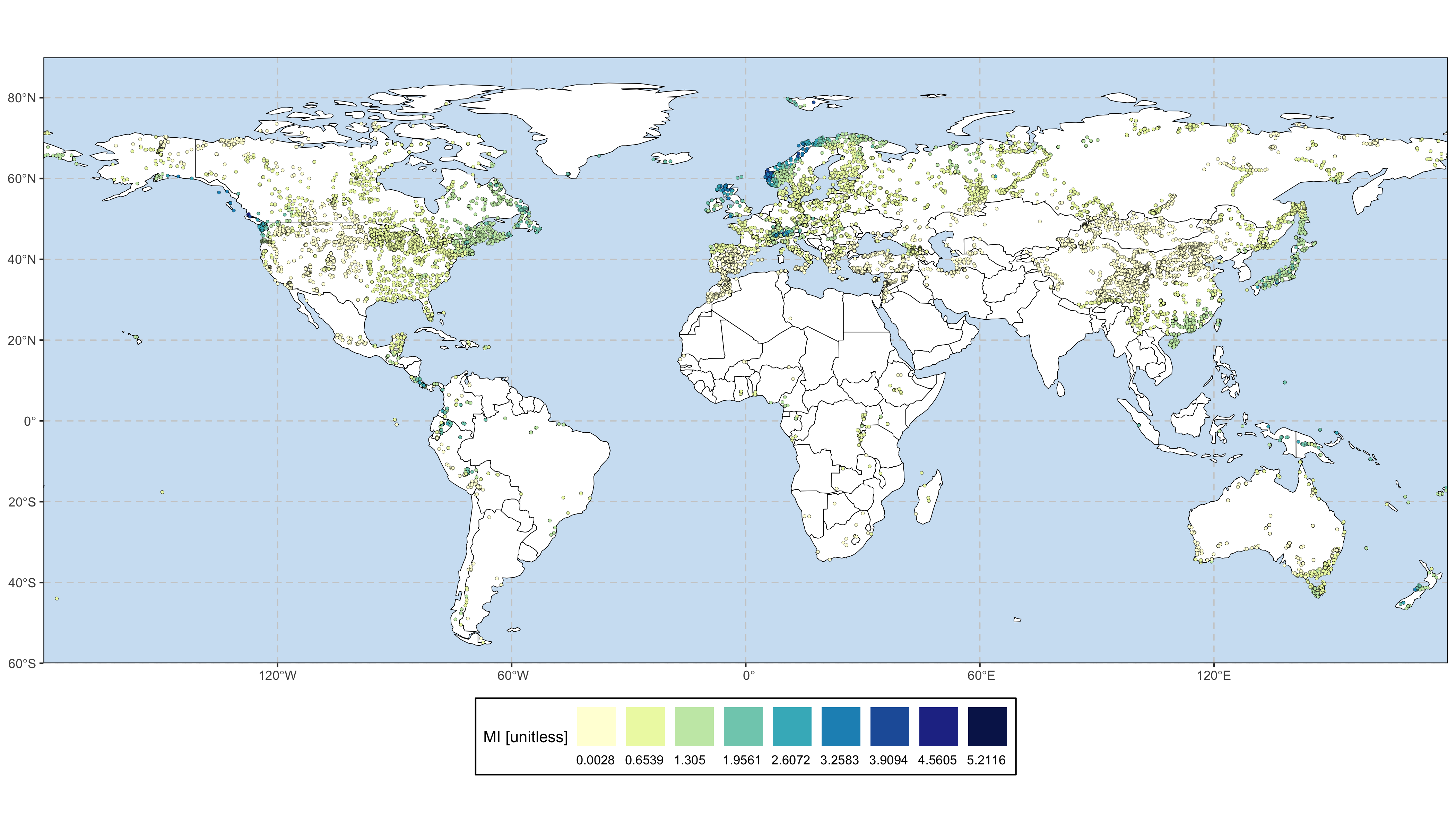Click the 0.6539 yellow-green legend swatch
1456x832 pixels.
click(x=645, y=726)
